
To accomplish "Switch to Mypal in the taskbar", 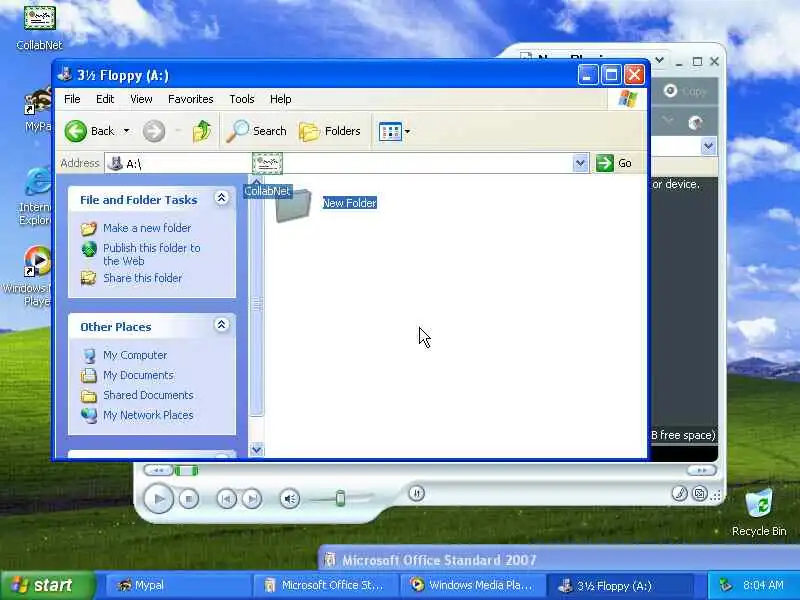I will click(x=178, y=585).
